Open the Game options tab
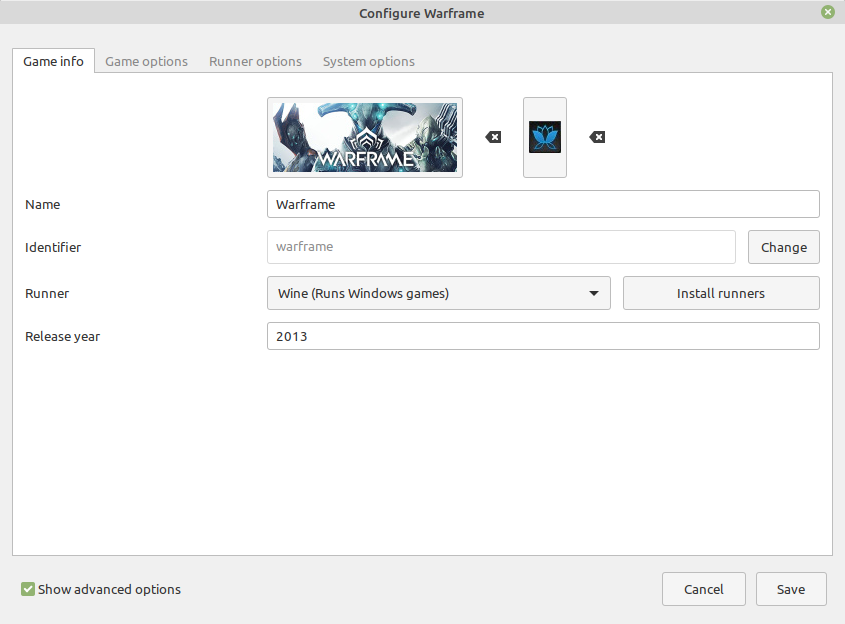This screenshot has width=845, height=624. tap(147, 61)
